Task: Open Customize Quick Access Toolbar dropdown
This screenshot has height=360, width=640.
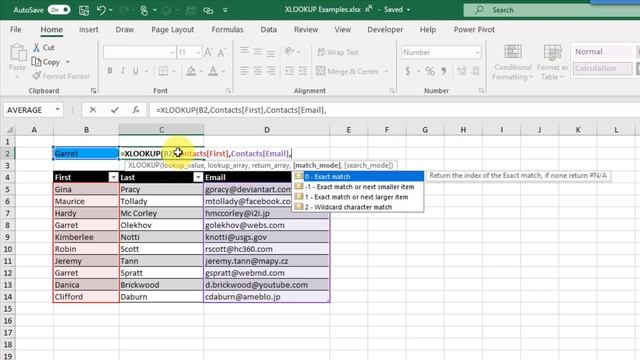Action: (225, 10)
